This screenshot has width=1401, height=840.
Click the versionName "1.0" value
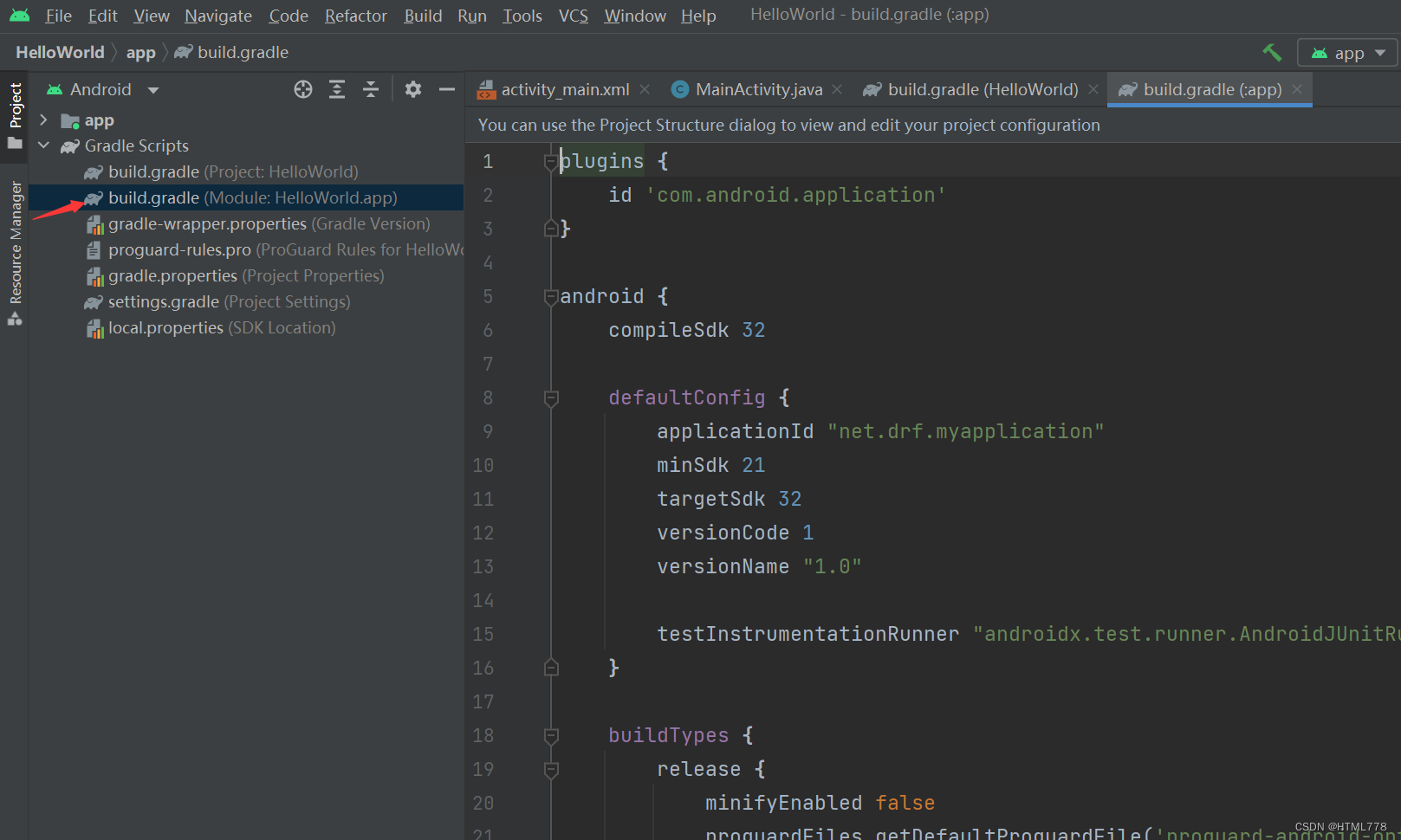[832, 566]
